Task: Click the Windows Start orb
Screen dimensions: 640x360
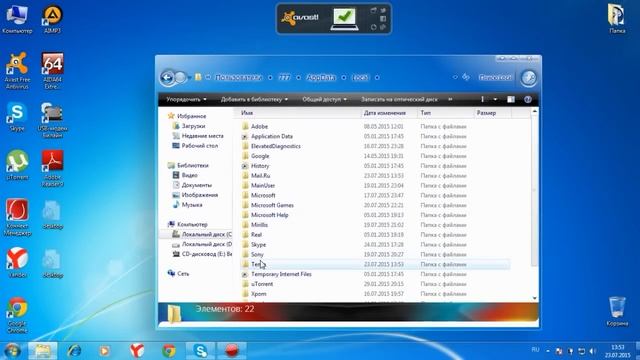Action: pos(12,351)
